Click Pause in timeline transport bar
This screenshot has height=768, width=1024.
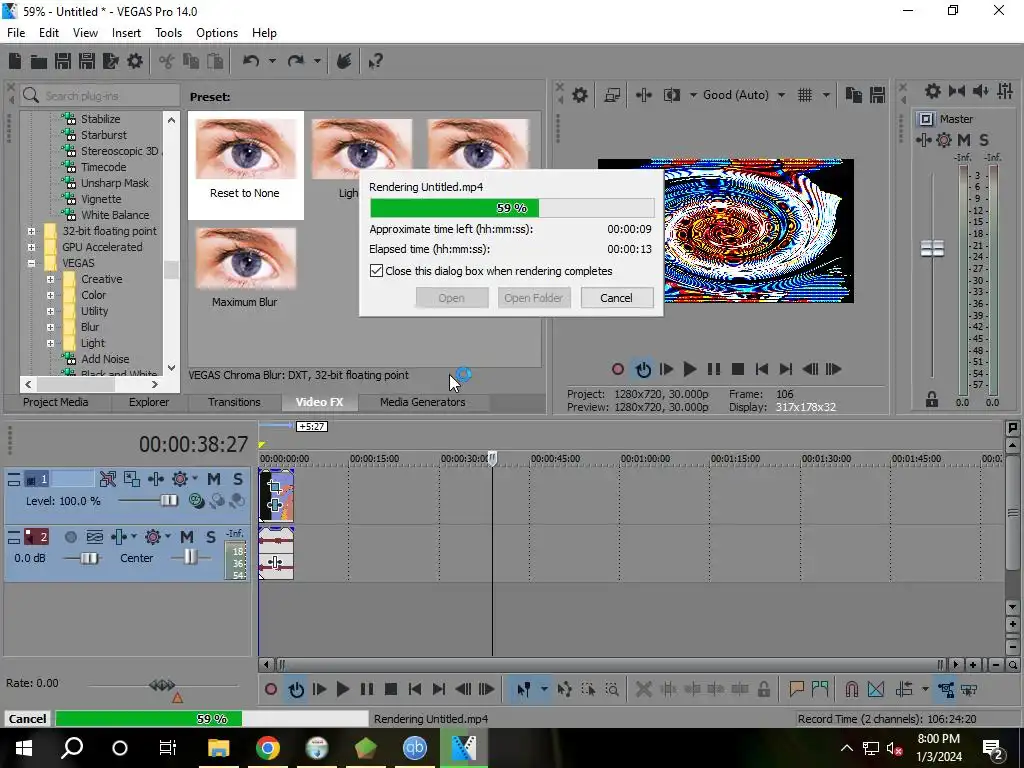[x=367, y=690]
